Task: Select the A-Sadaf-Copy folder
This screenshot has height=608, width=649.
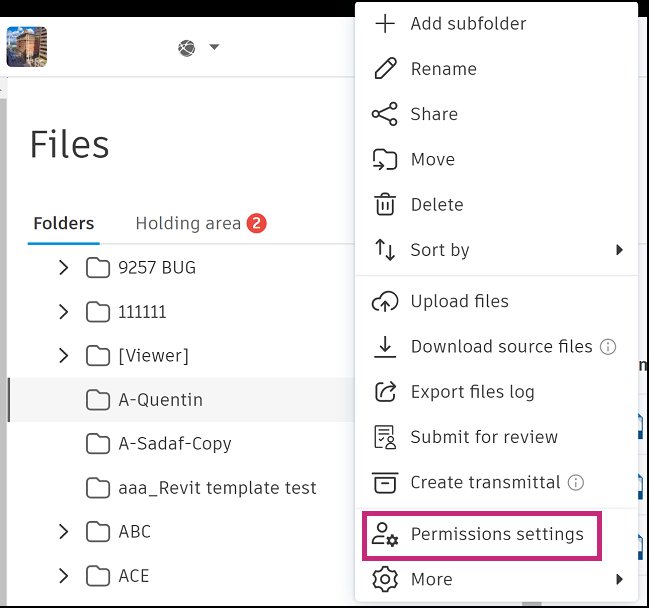Action: (175, 444)
